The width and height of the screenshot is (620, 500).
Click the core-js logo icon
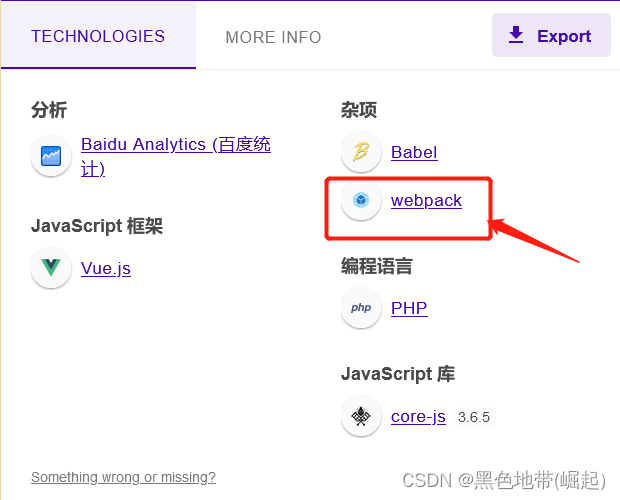[361, 416]
